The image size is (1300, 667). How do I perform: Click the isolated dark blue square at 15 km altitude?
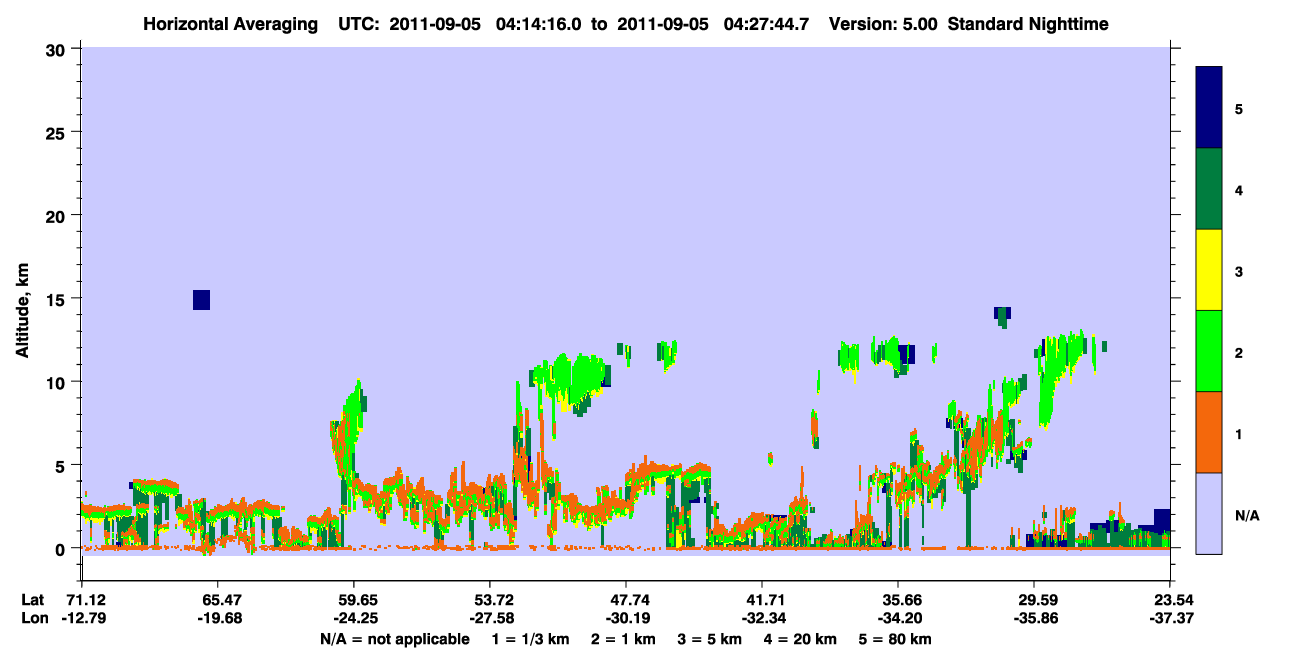[201, 300]
